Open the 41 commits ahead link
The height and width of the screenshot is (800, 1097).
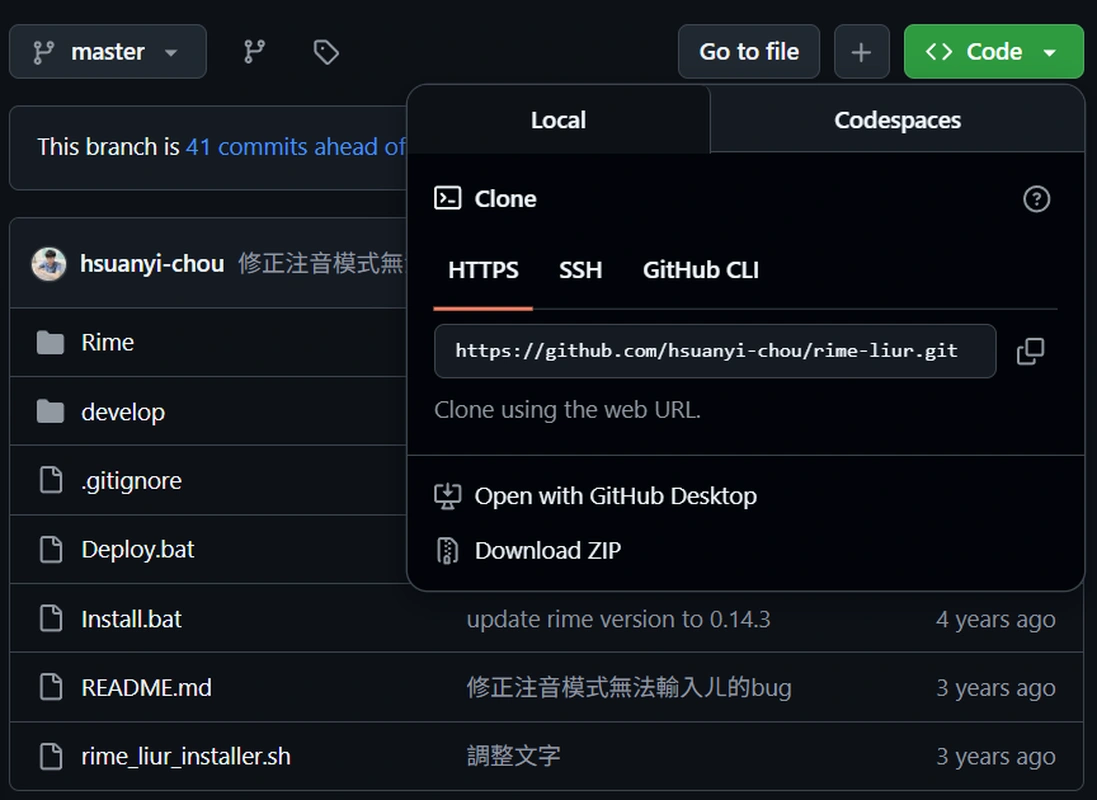point(295,147)
